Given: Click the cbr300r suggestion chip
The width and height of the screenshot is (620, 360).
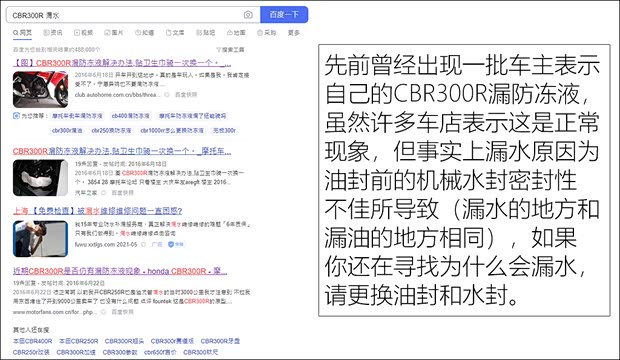Looking at the screenshot, I should click(x=67, y=130).
